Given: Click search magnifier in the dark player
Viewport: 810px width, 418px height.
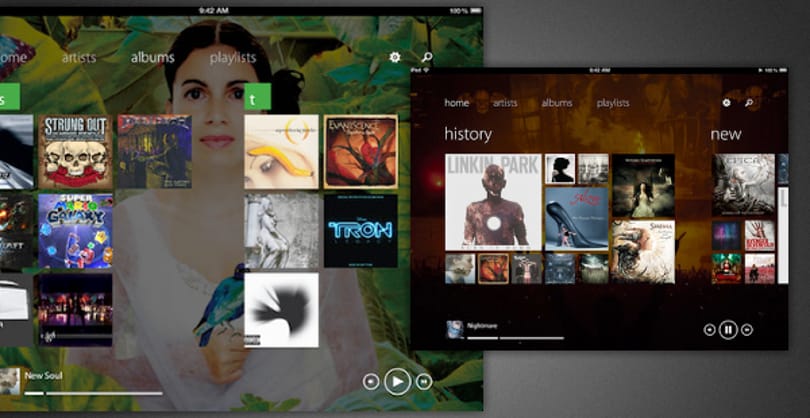Looking at the screenshot, I should 749,103.
